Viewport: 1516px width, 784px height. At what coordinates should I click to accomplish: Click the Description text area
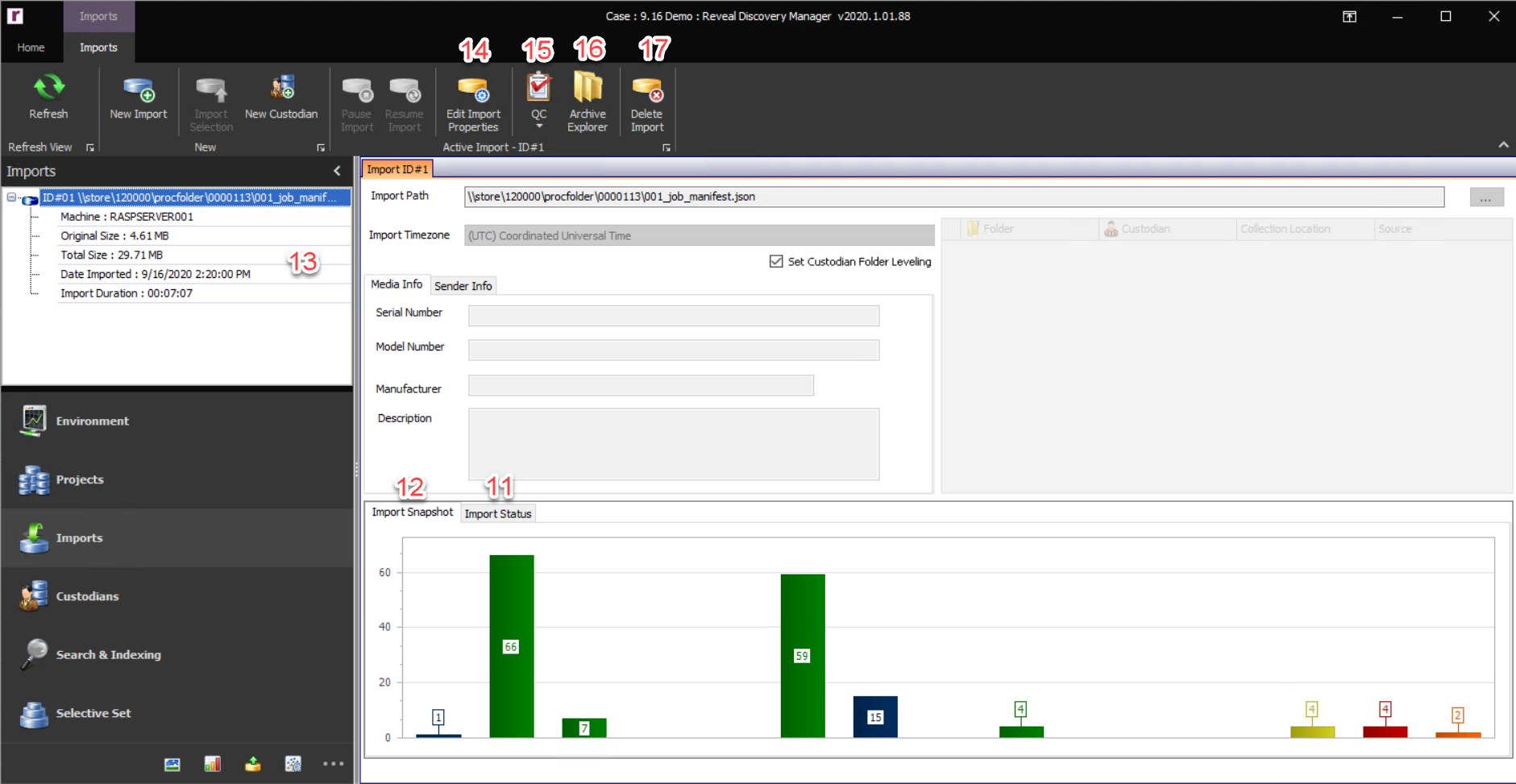point(674,444)
